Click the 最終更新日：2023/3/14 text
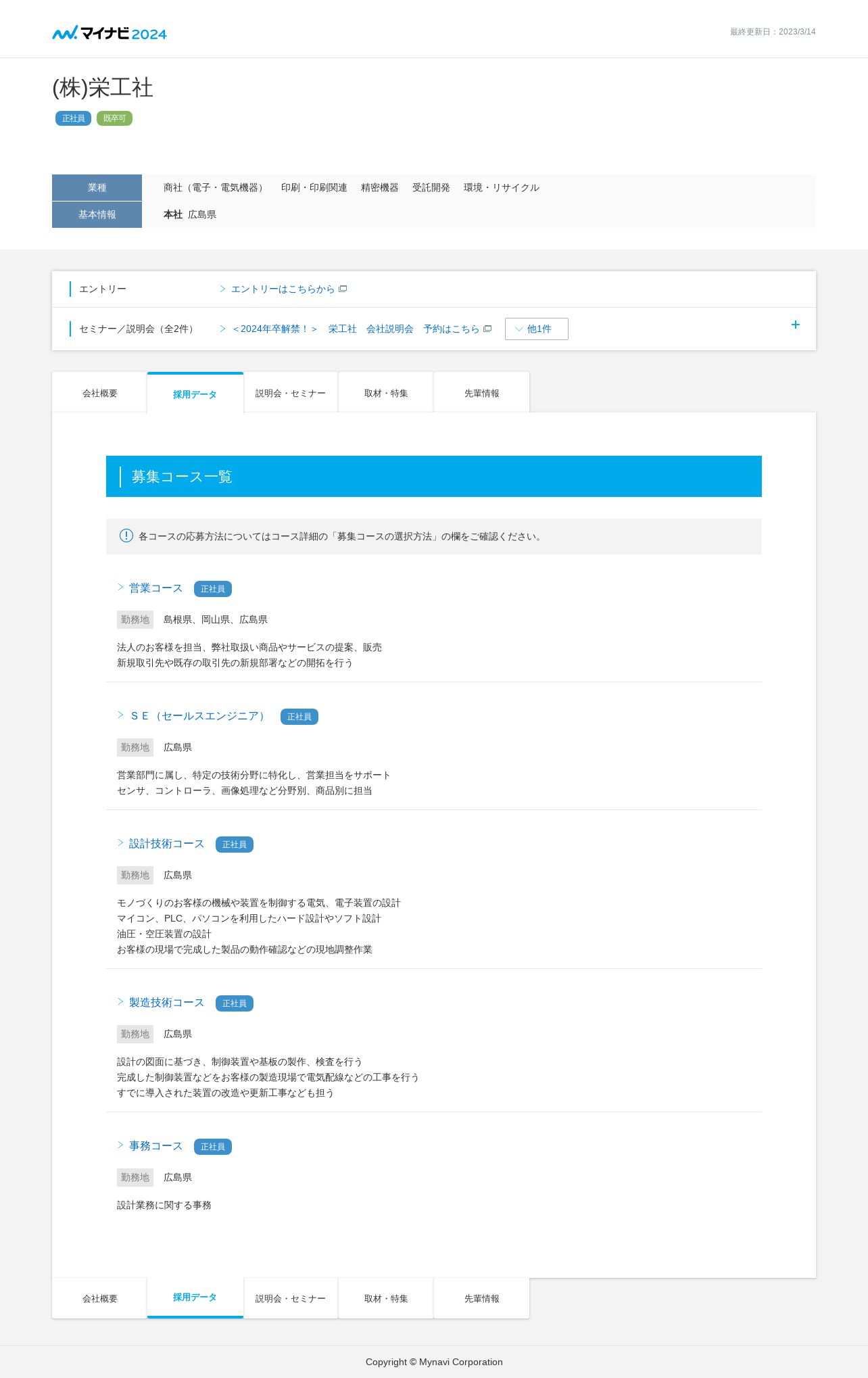The image size is (868, 1378). pos(773,32)
